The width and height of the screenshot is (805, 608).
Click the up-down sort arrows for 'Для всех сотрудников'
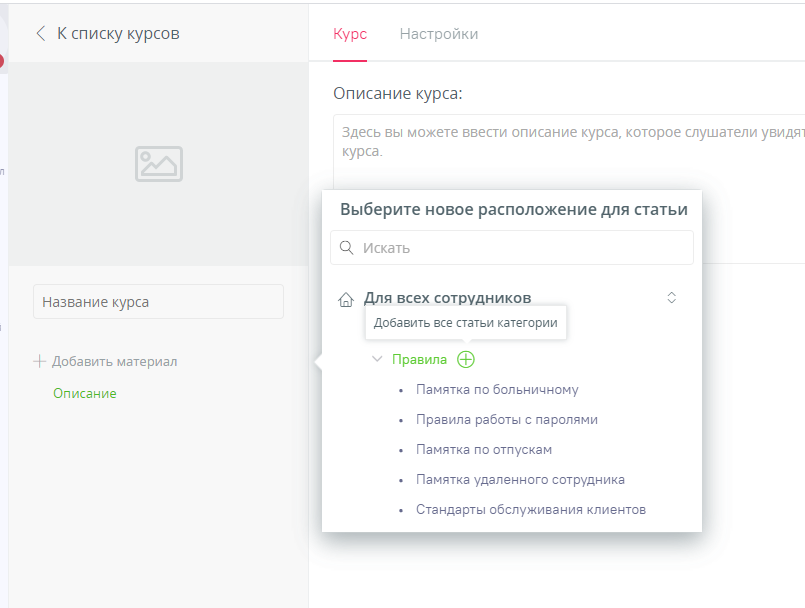[x=671, y=297]
